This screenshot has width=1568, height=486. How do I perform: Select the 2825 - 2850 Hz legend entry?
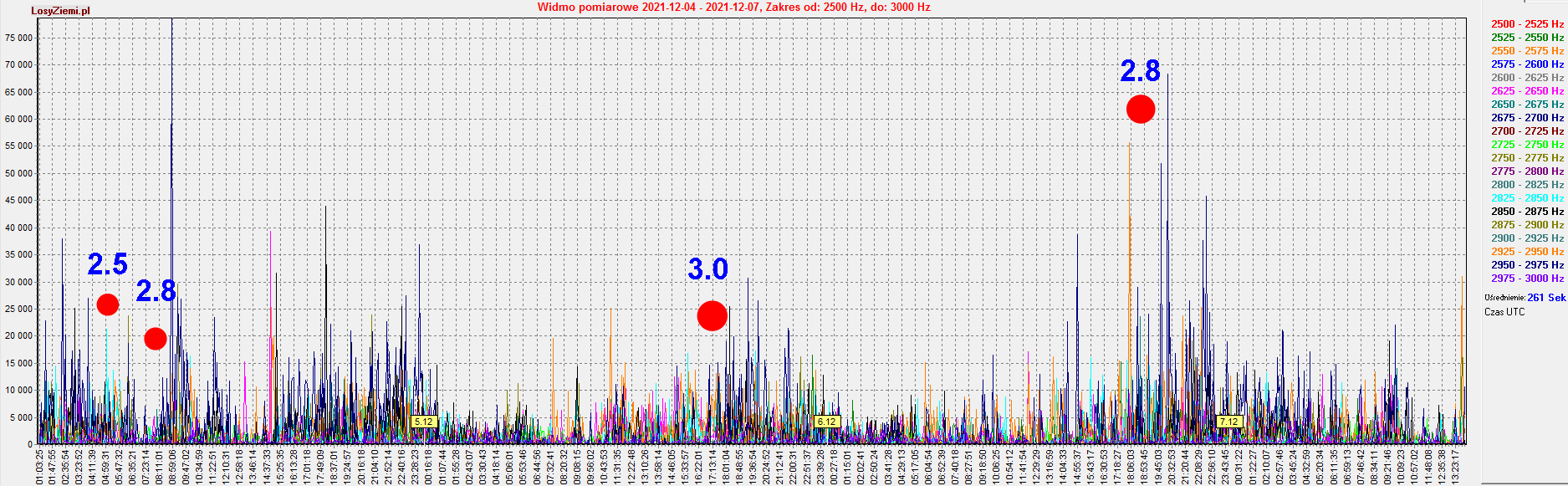[1527, 198]
